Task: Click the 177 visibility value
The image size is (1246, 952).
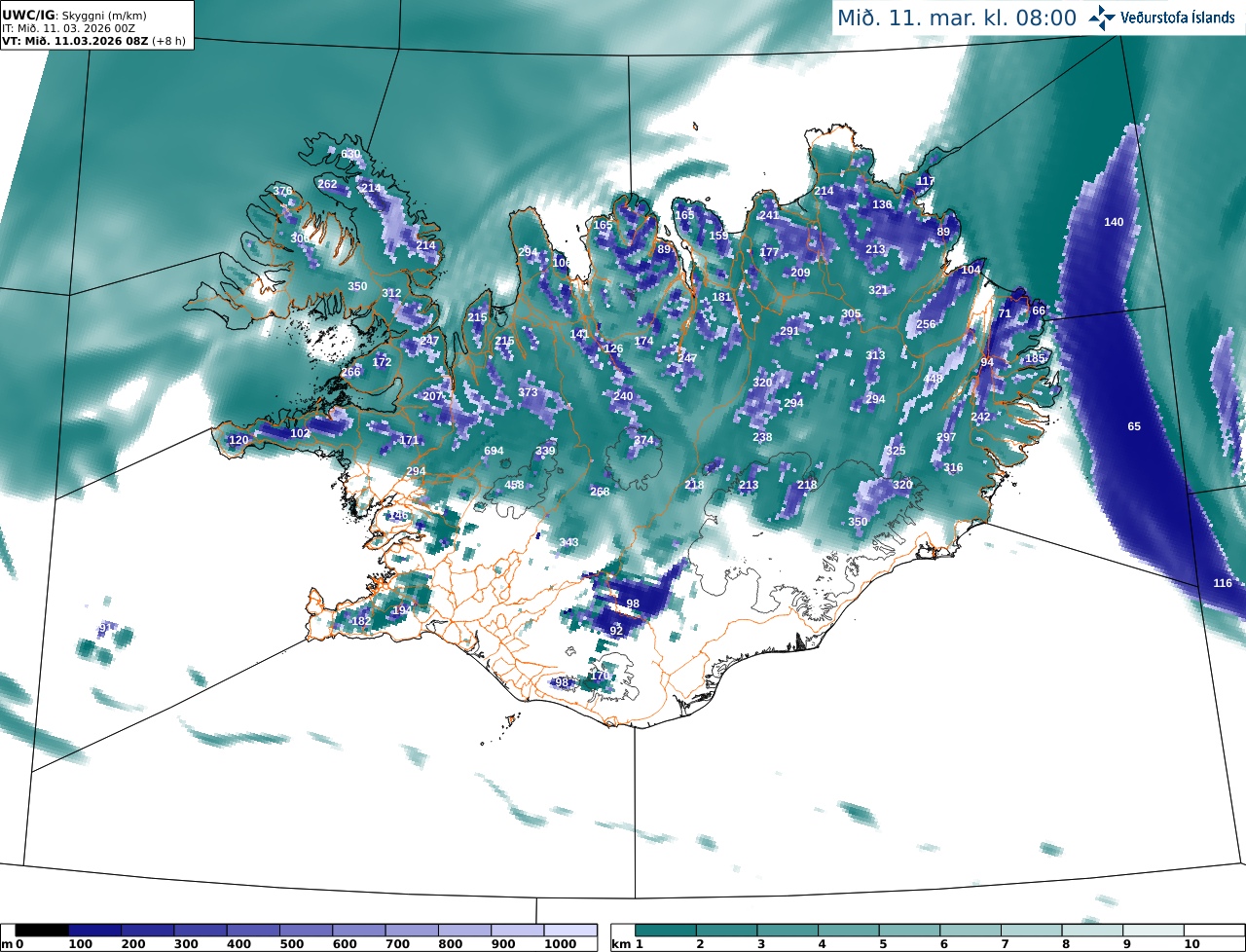Action: [x=769, y=252]
